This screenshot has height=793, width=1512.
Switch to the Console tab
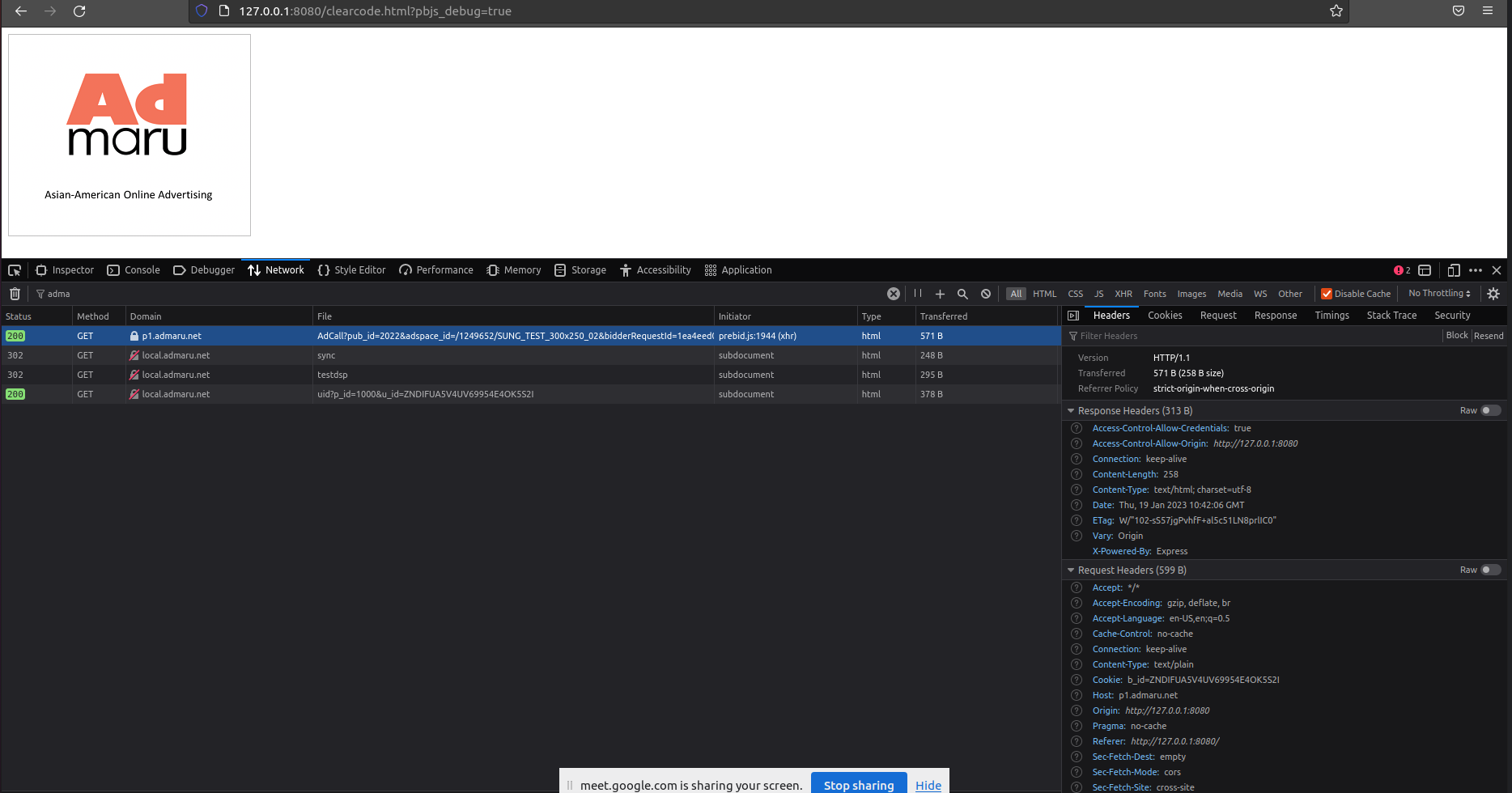click(x=134, y=270)
